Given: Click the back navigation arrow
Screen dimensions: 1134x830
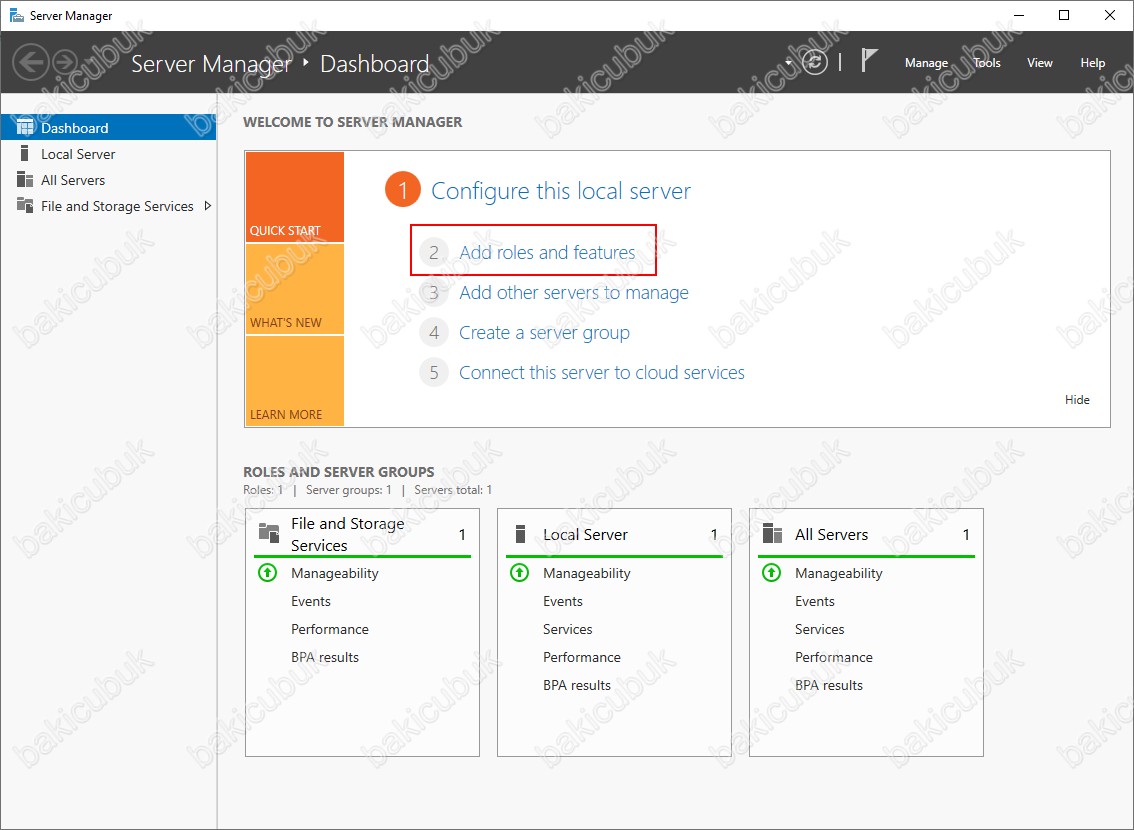Looking at the screenshot, I should pyautogui.click(x=31, y=62).
